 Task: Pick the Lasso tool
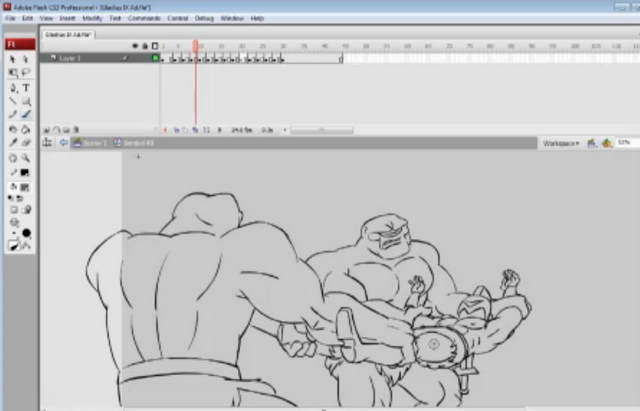(26, 73)
